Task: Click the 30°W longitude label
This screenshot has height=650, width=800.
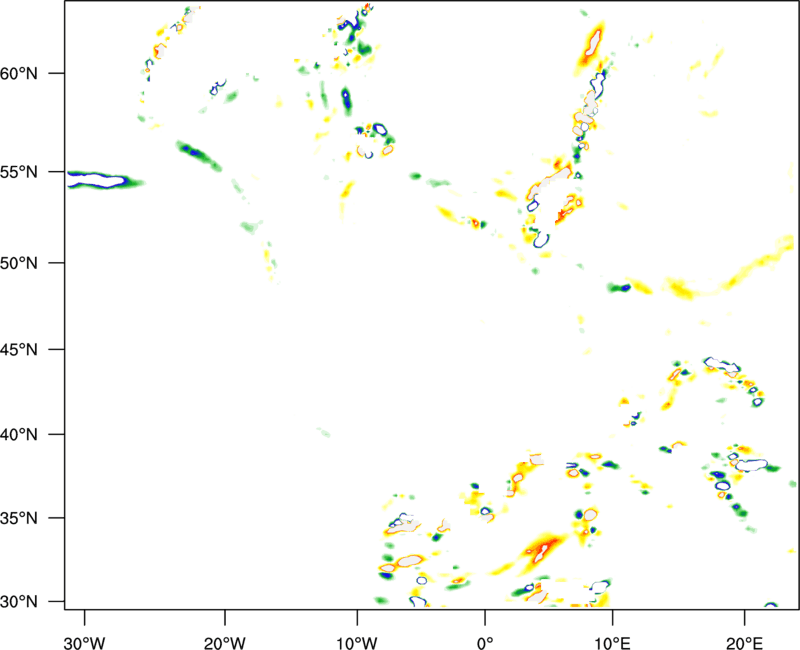Action: pyautogui.click(x=85, y=643)
